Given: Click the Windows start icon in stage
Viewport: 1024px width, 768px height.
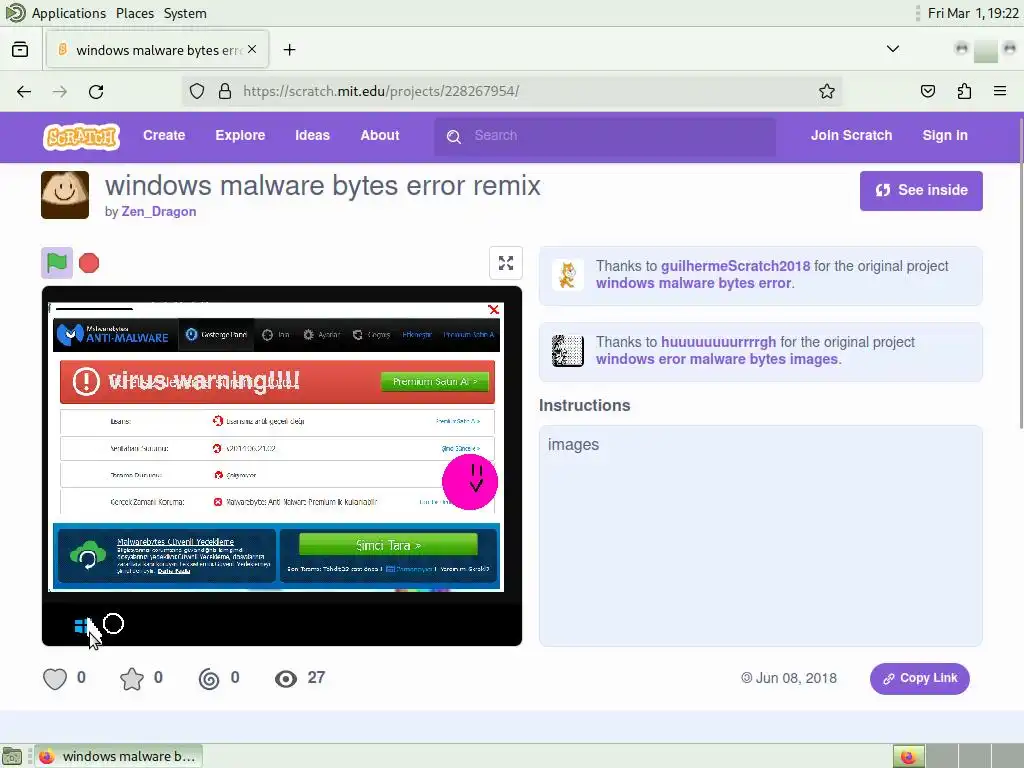Looking at the screenshot, I should 81,626.
